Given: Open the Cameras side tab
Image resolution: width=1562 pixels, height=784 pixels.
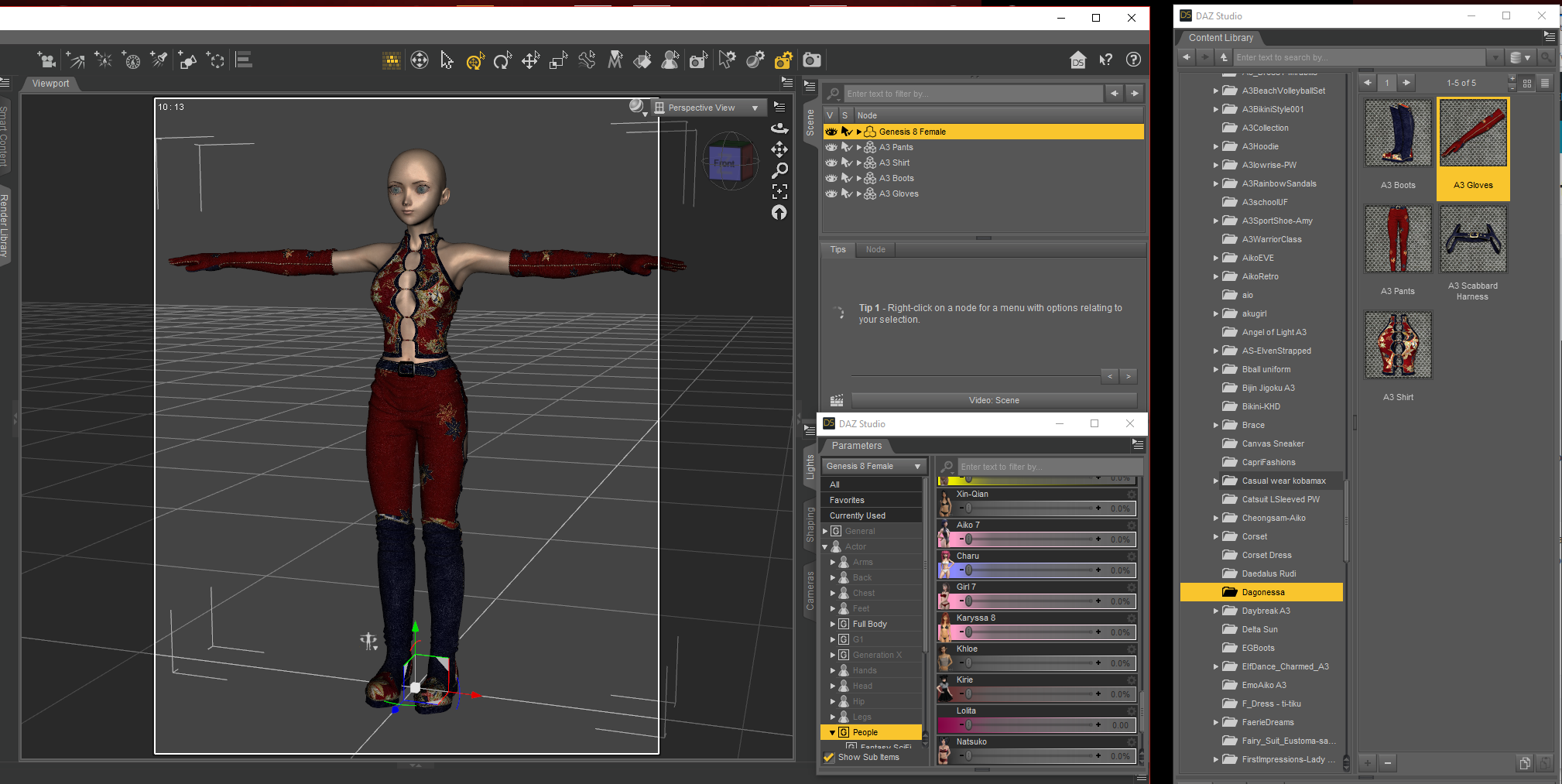Looking at the screenshot, I should 810,591.
